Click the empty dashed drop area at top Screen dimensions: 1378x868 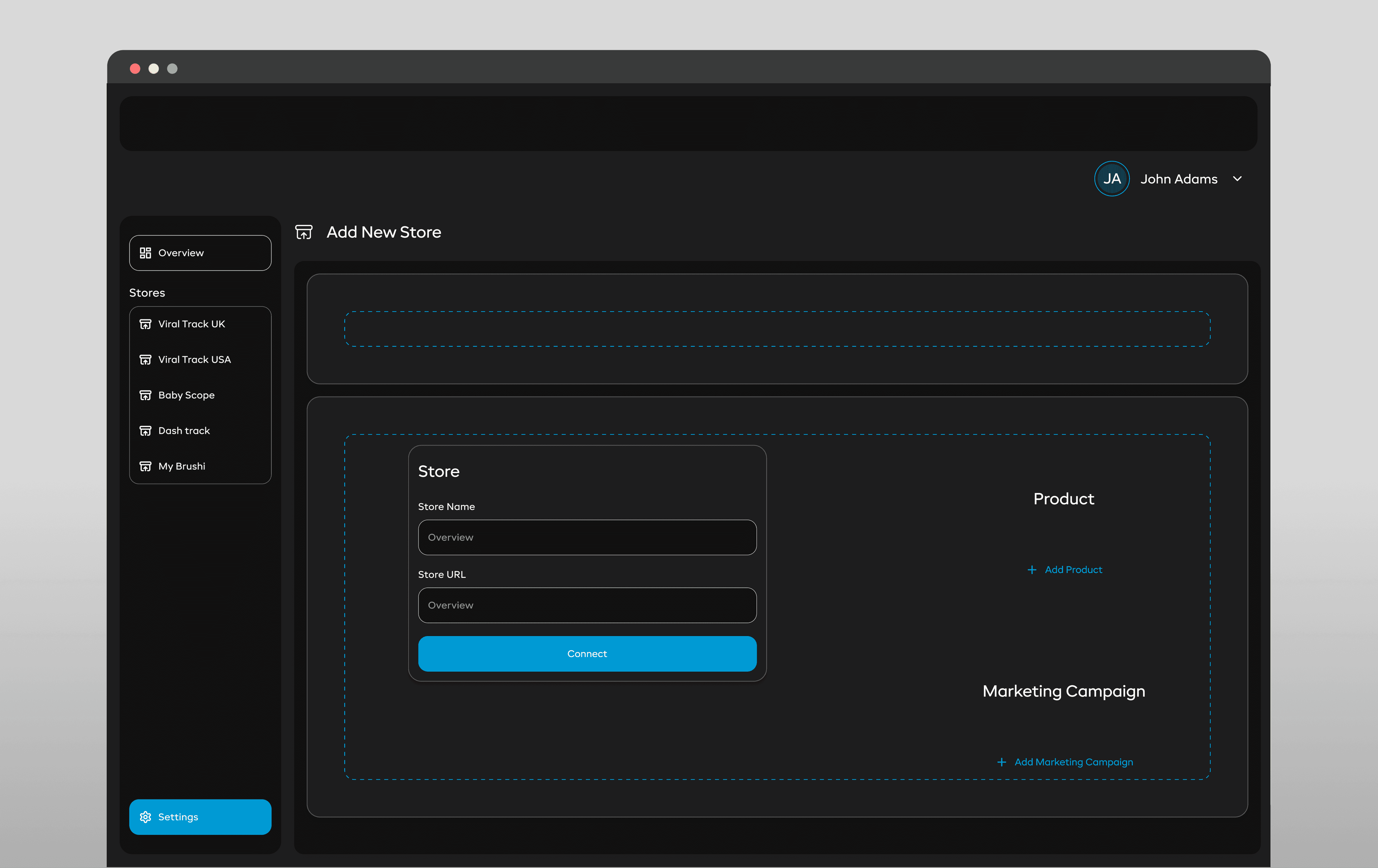[x=777, y=329]
